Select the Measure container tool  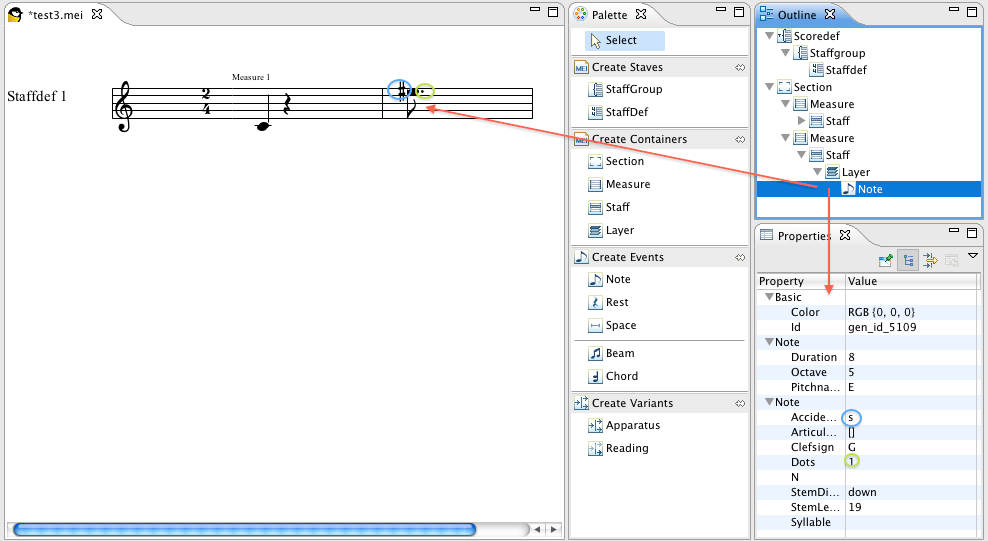pos(627,184)
